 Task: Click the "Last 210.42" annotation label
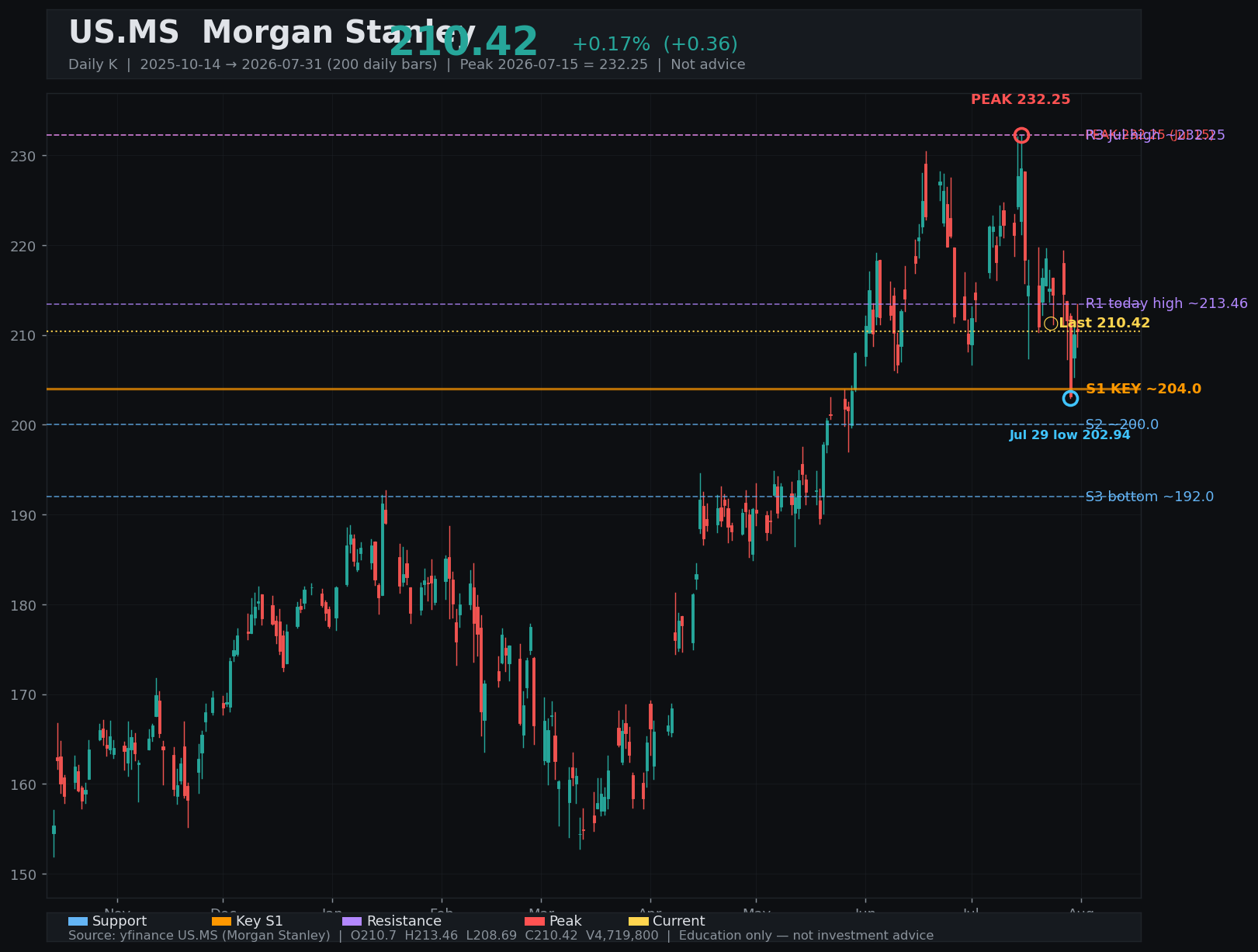[1104, 323]
